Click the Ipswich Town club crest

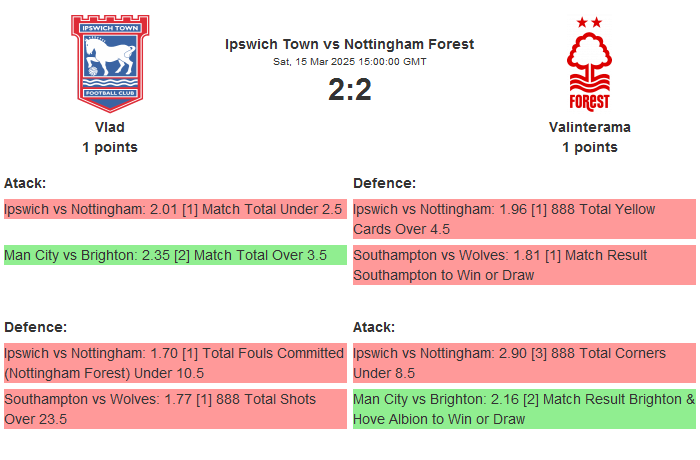click(110, 62)
